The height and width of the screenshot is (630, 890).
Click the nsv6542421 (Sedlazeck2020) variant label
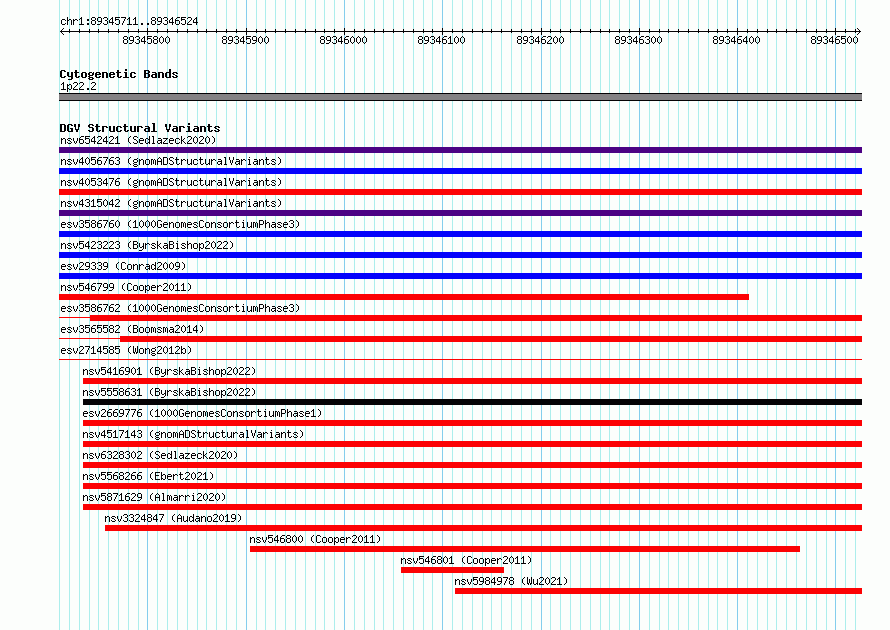[138, 140]
